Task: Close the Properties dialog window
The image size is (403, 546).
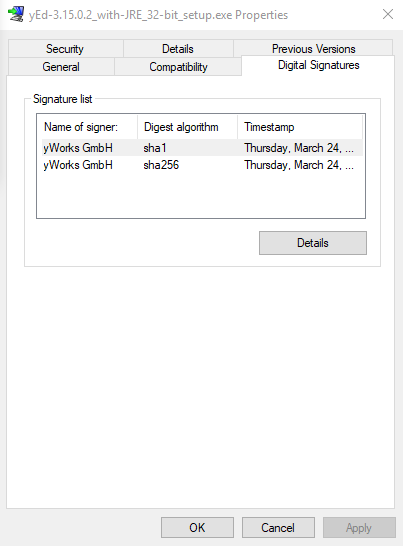Action: 388,14
